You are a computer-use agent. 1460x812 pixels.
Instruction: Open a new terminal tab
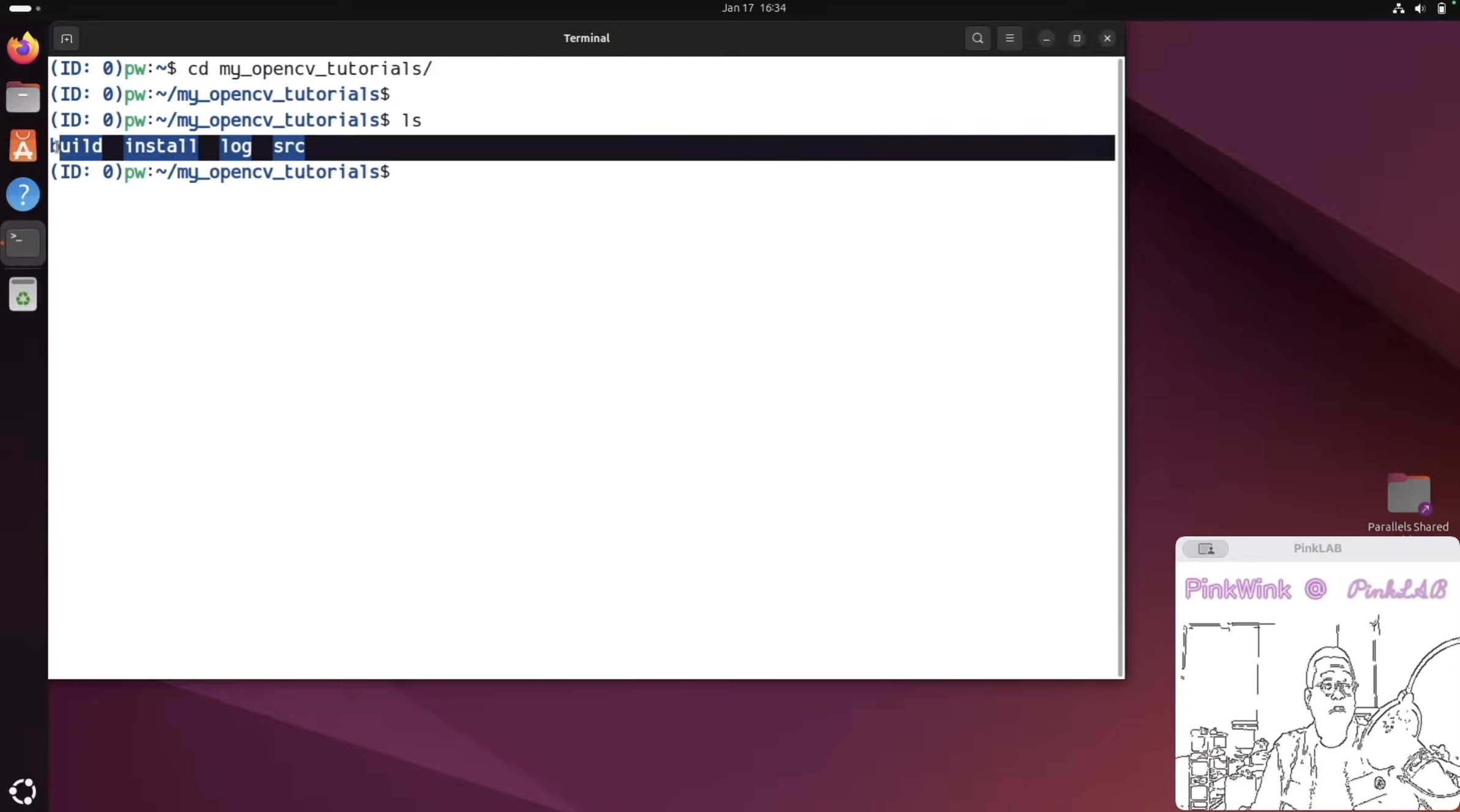tap(67, 39)
